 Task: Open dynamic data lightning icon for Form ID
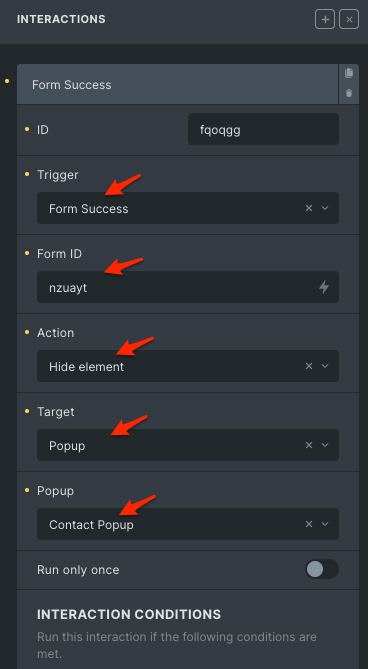(324, 287)
